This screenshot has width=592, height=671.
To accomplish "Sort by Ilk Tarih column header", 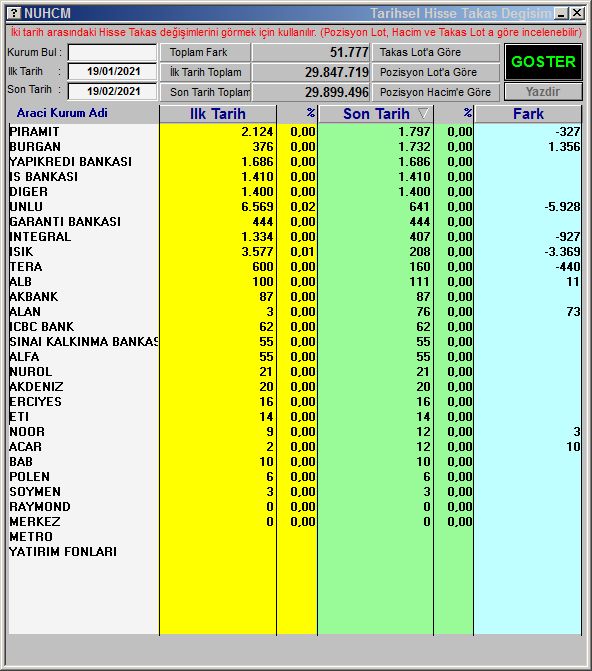I will coord(218,114).
